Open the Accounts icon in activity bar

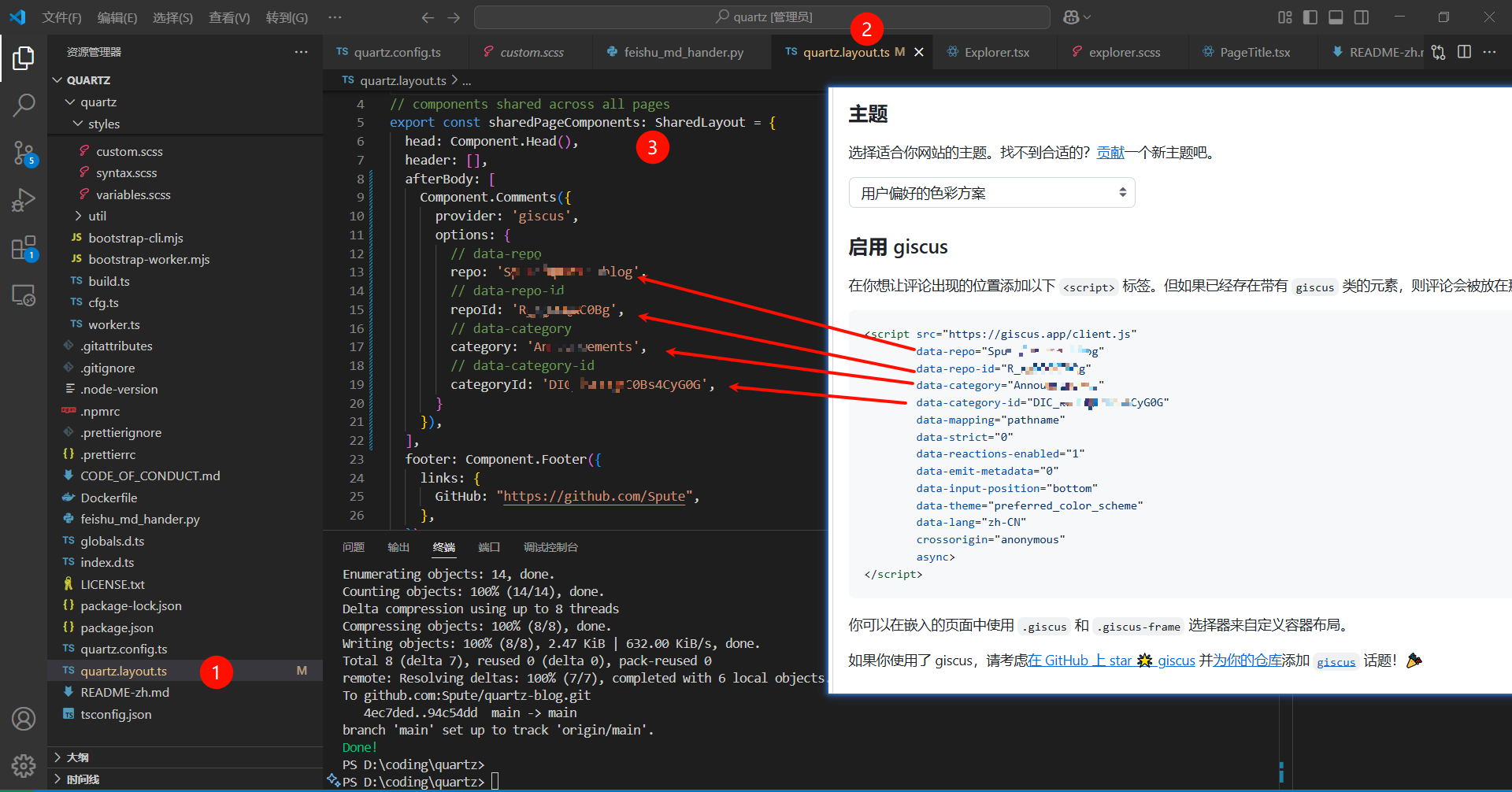(x=24, y=718)
